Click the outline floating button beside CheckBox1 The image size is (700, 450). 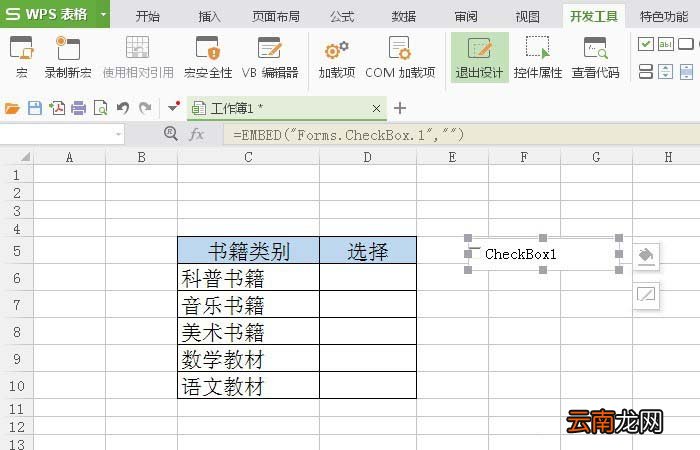click(646, 295)
